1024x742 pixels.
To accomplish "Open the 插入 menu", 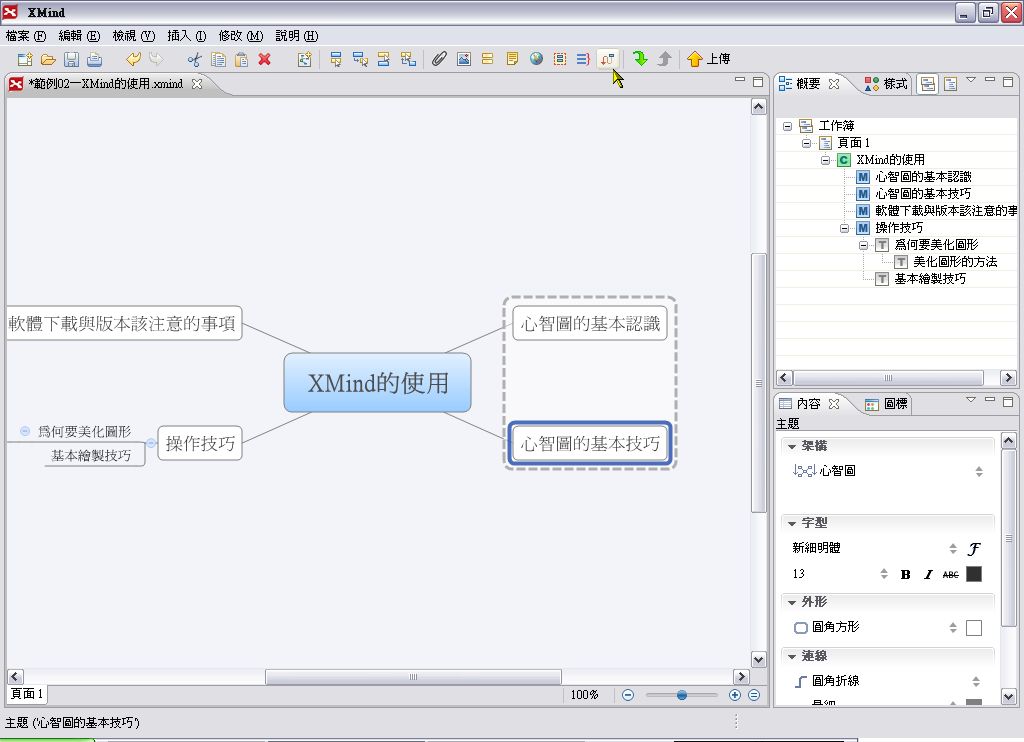I will (187, 36).
